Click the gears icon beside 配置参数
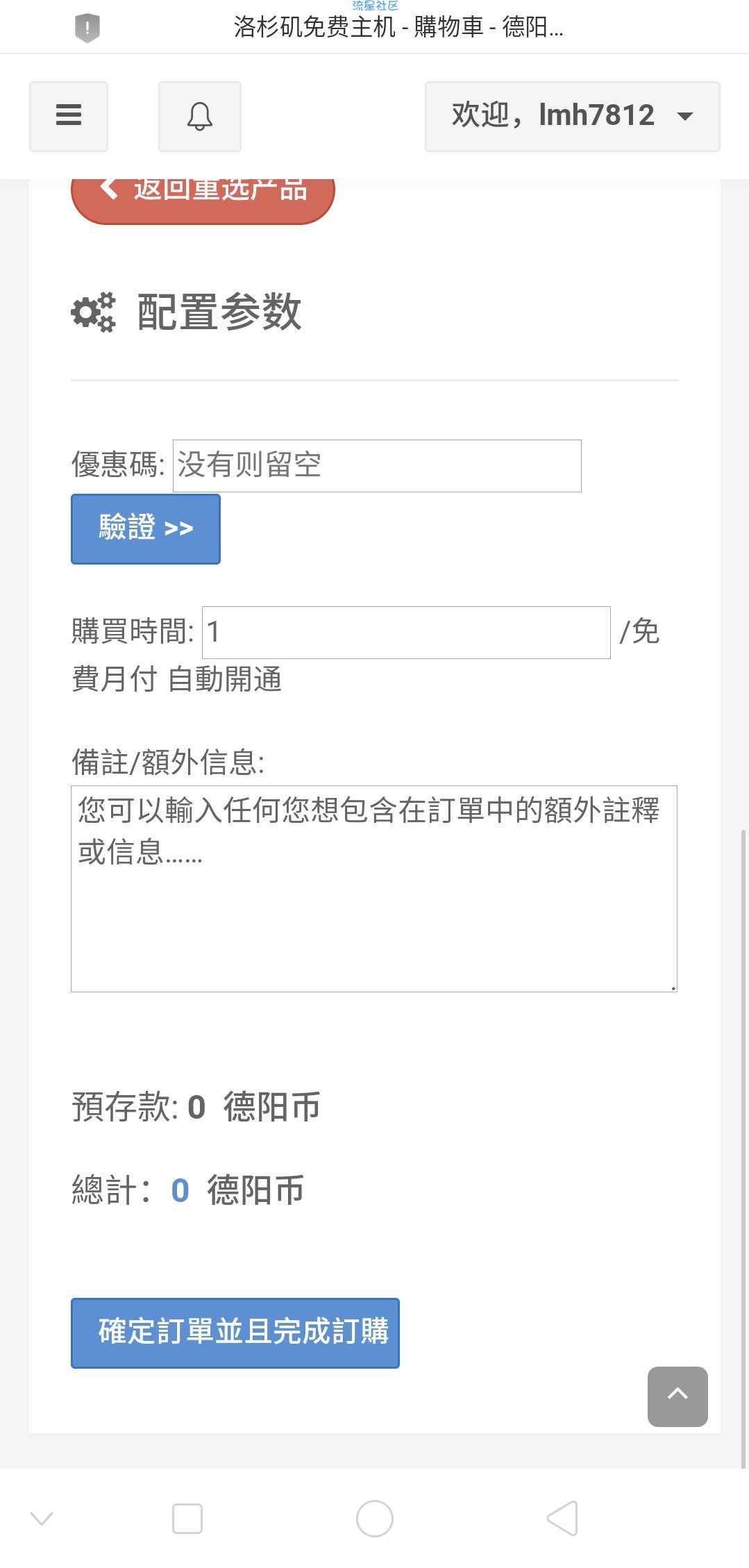 [x=94, y=312]
